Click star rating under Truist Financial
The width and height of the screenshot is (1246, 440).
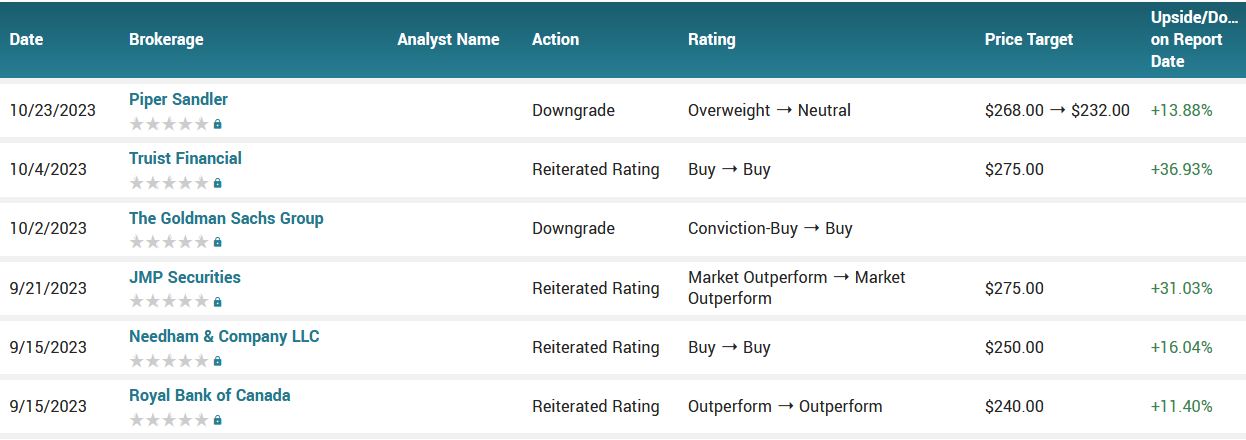[169, 184]
